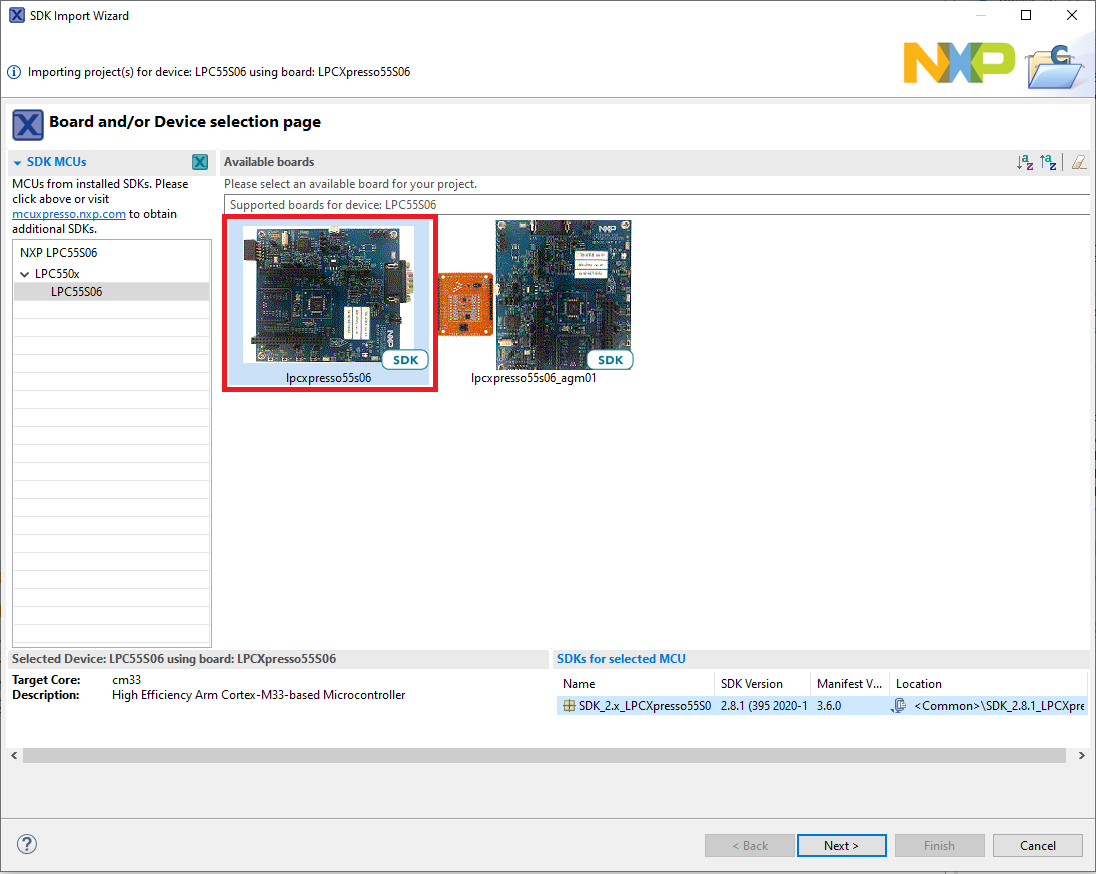Click the eraser clear filter icon
Image resolution: width=1096 pixels, height=874 pixels.
pos(1078,162)
